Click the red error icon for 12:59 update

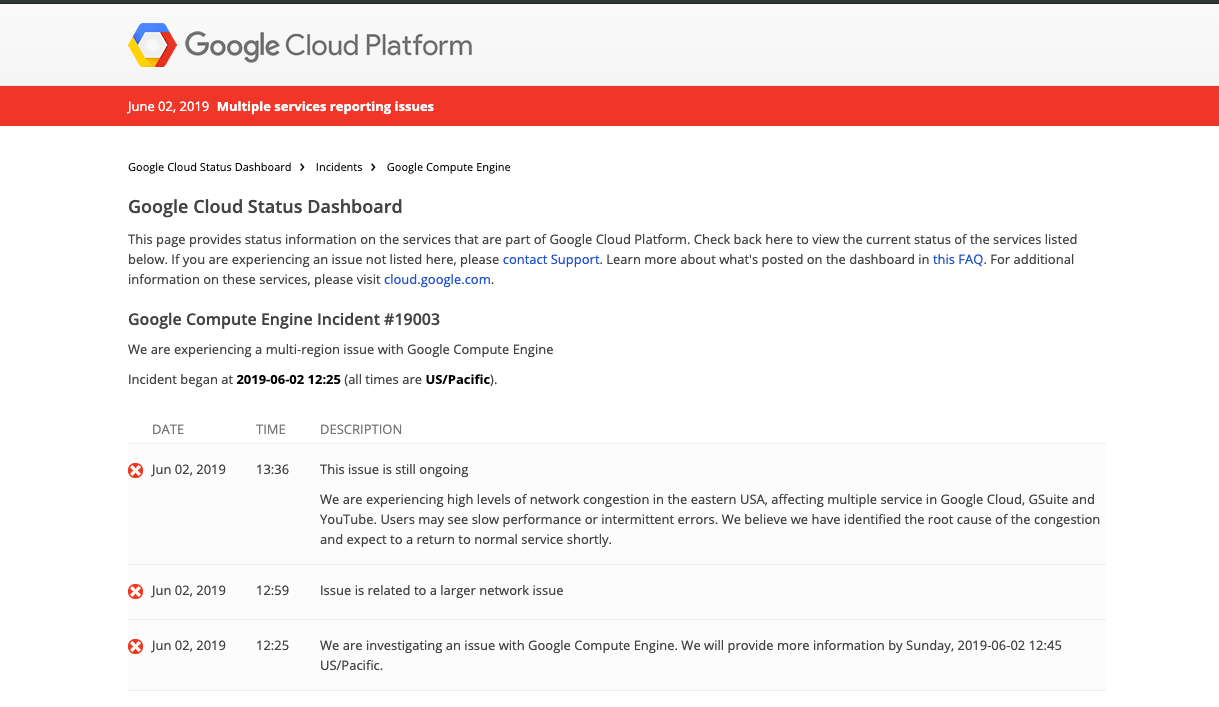tap(136, 591)
